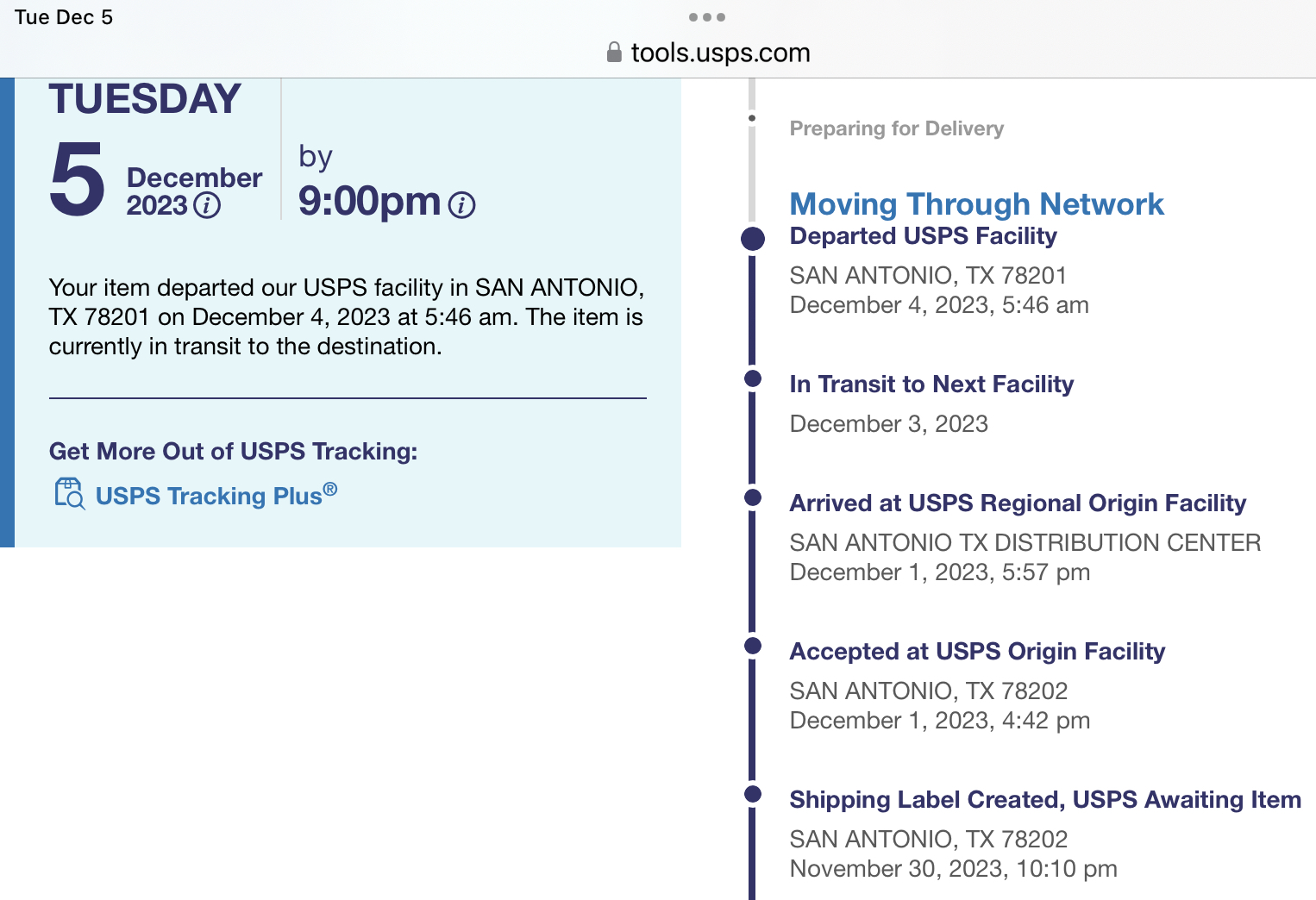Select the Moving Through Network heading
The image size is (1316, 900).
[976, 204]
